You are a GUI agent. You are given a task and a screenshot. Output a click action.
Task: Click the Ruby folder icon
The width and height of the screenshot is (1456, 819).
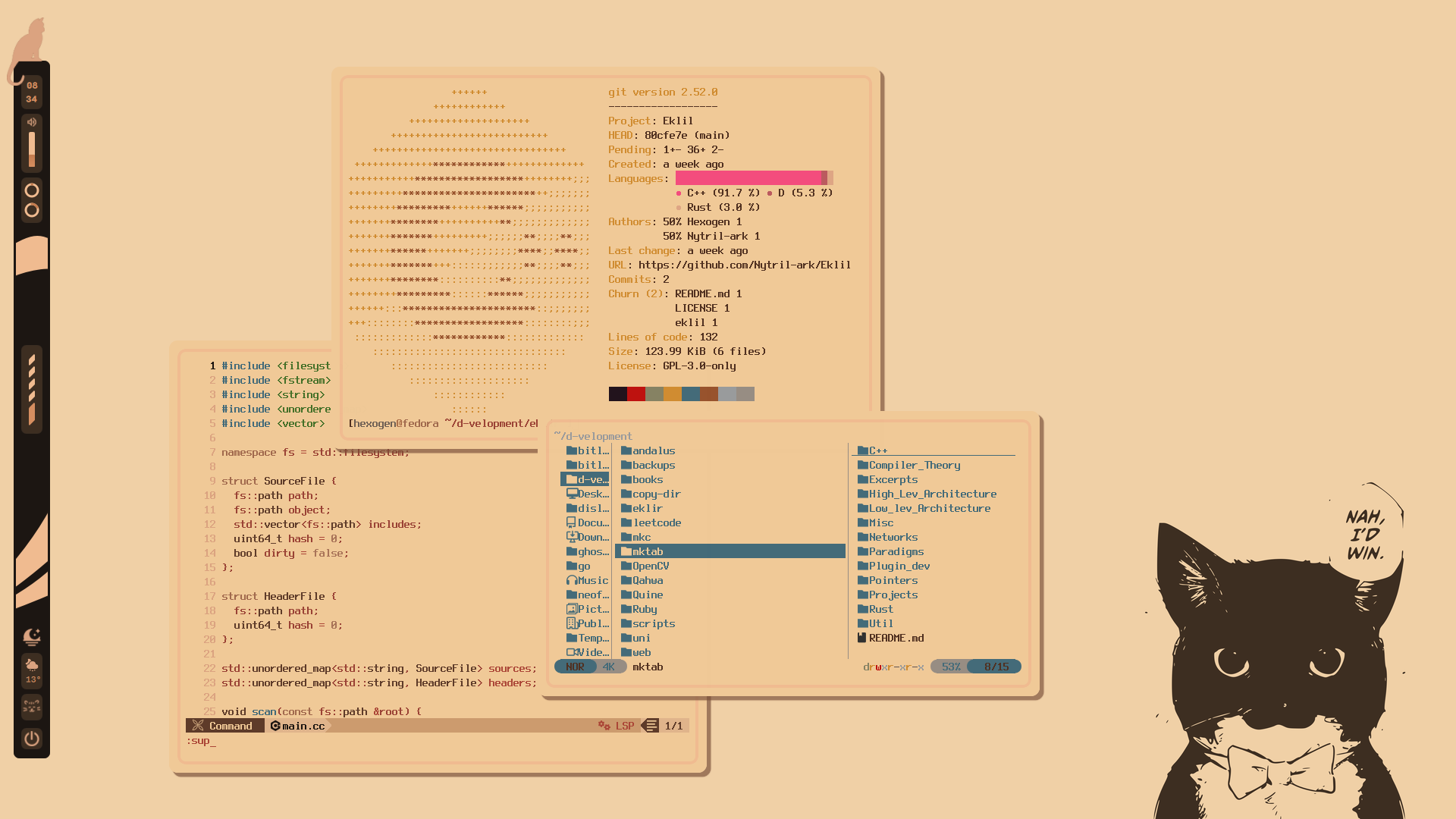pyautogui.click(x=626, y=609)
